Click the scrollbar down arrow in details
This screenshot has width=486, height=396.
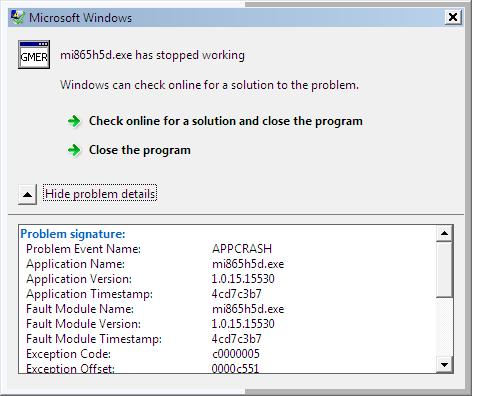tap(444, 364)
